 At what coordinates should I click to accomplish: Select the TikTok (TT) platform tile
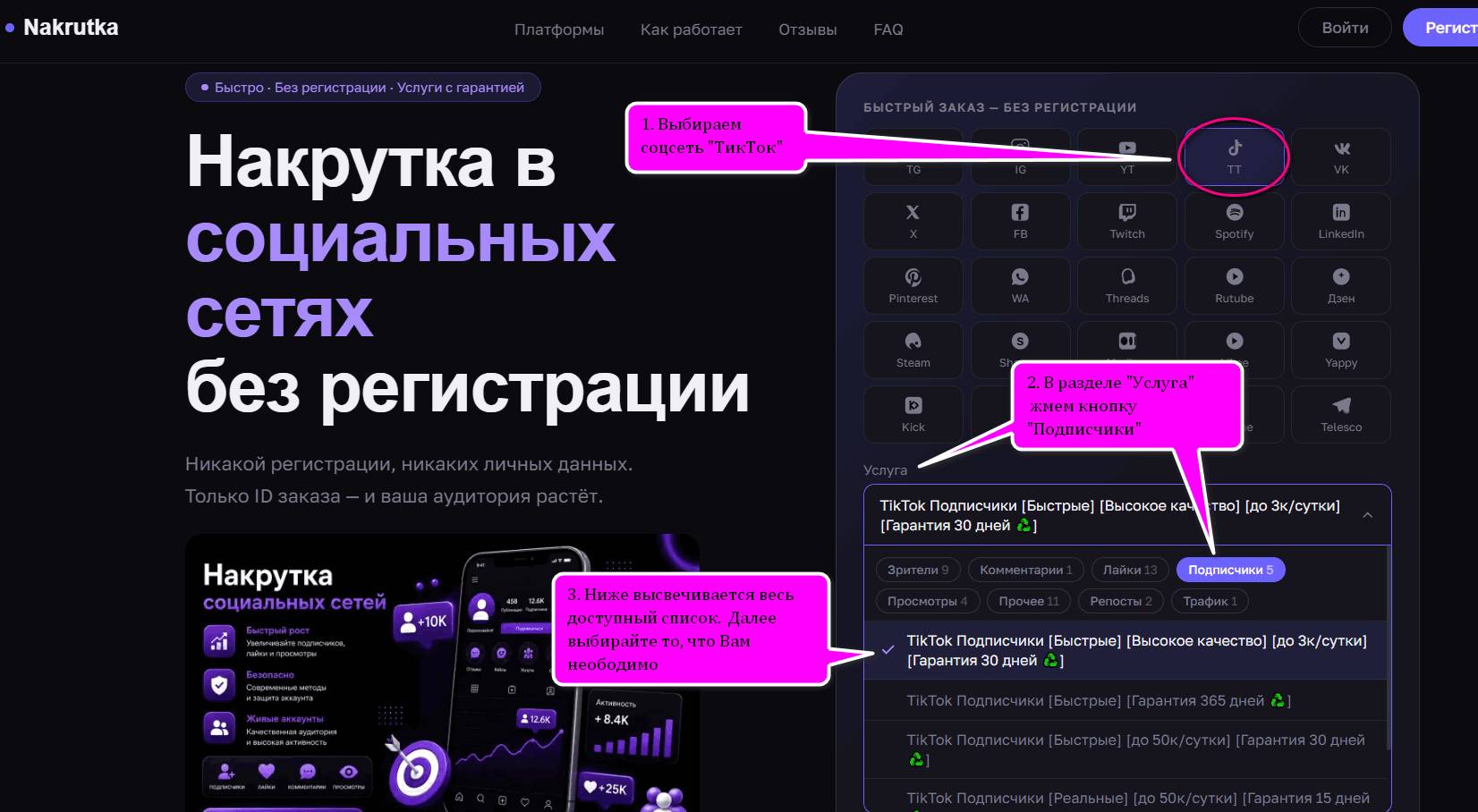1234,156
